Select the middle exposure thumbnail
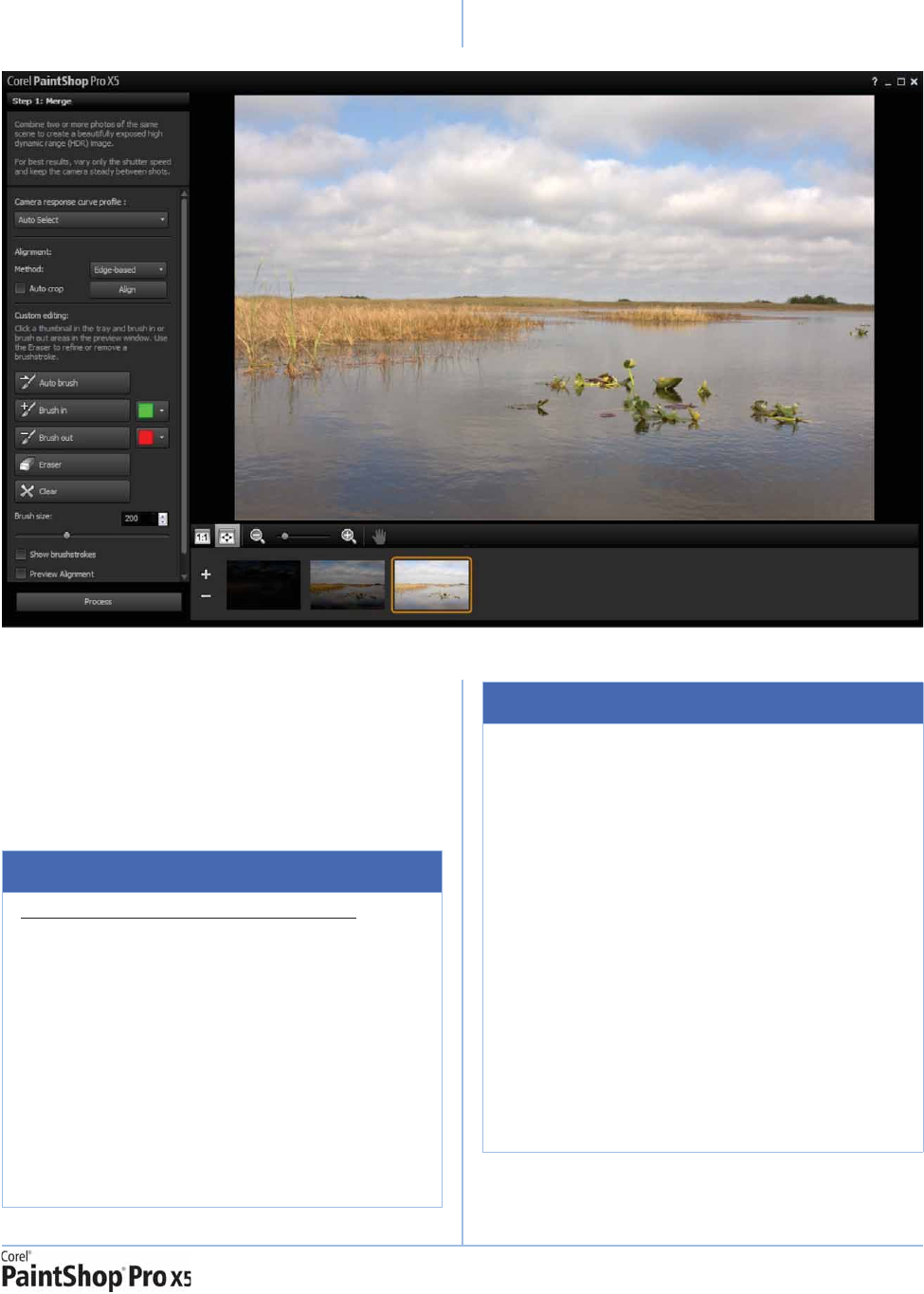The width and height of the screenshot is (924, 1294). (x=347, y=585)
